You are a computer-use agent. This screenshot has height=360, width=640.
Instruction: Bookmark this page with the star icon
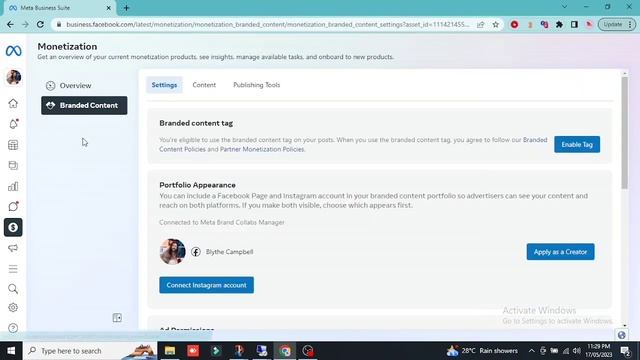(496, 24)
